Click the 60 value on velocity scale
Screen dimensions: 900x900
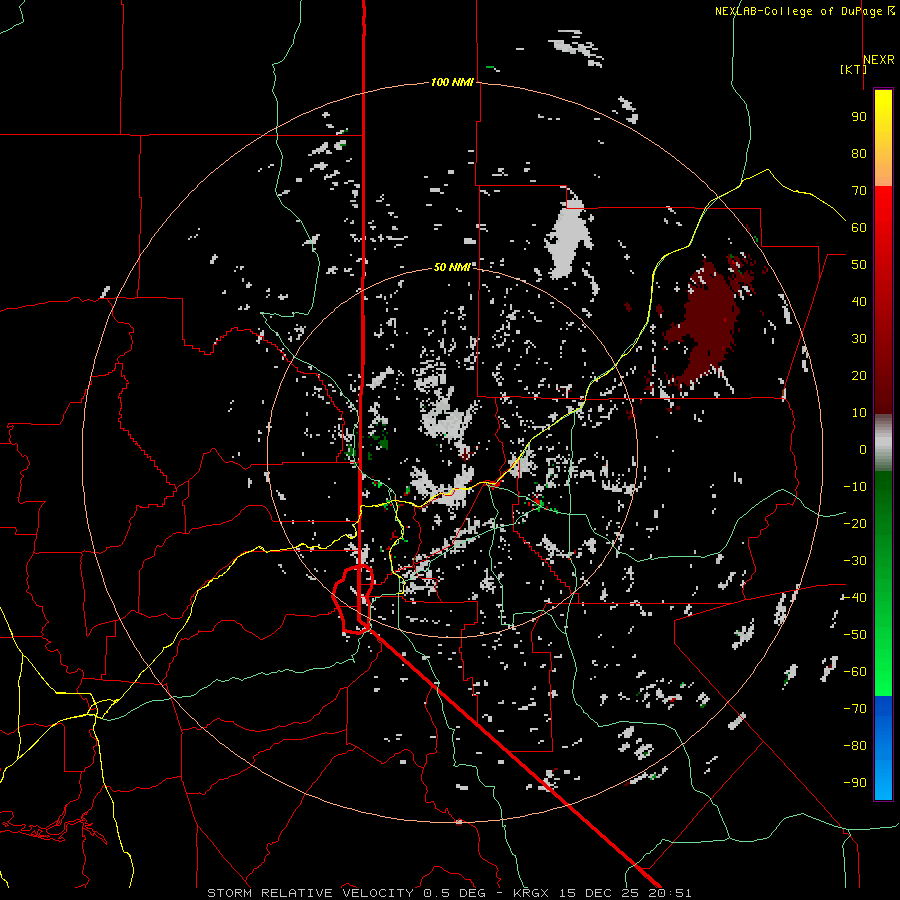859,227
